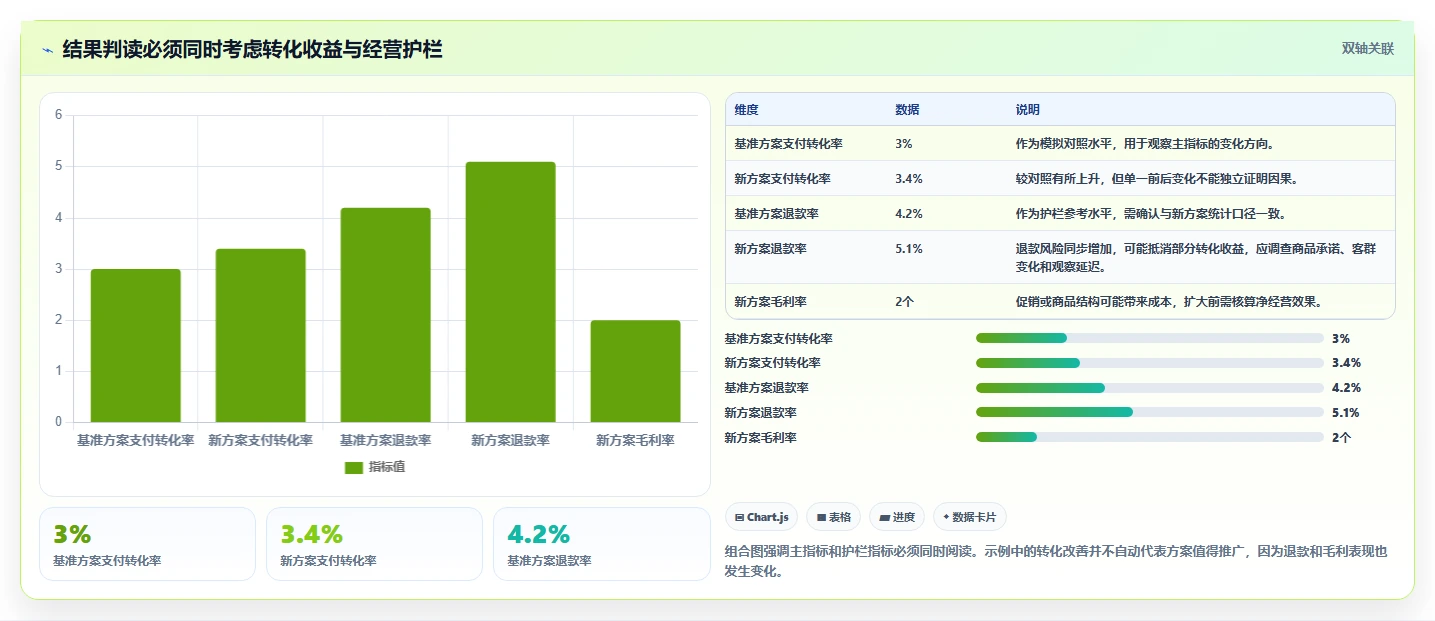Click the page title 结果判读必须同时考虑转化收益与经营护栏
The height and width of the screenshot is (621, 1435).
[x=252, y=50]
